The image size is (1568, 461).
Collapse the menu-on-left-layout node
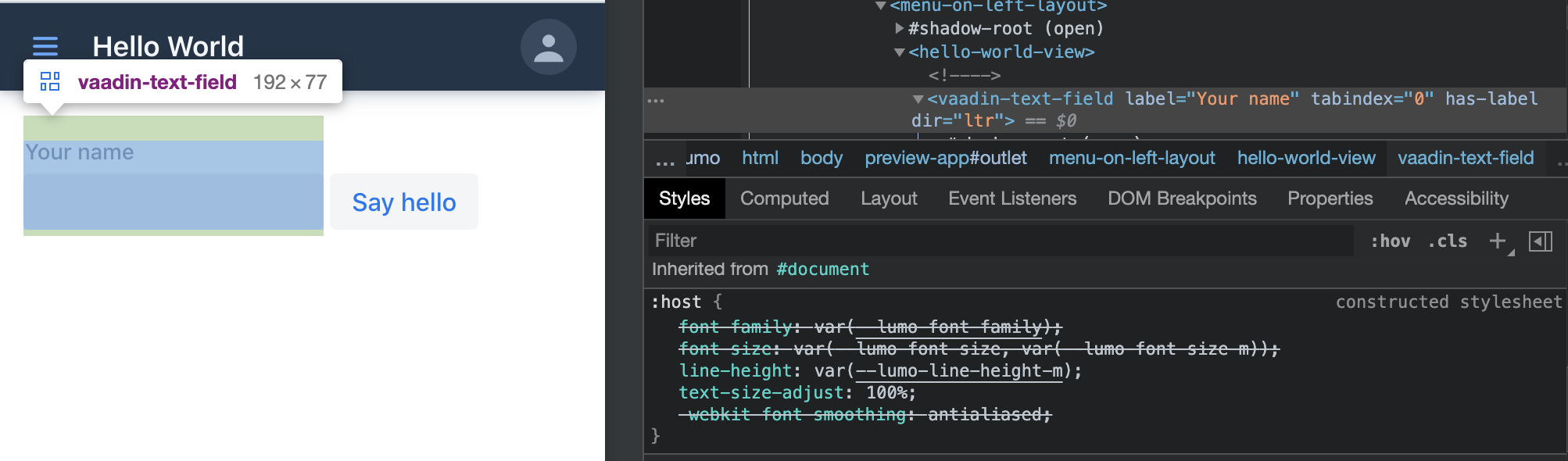(x=881, y=6)
